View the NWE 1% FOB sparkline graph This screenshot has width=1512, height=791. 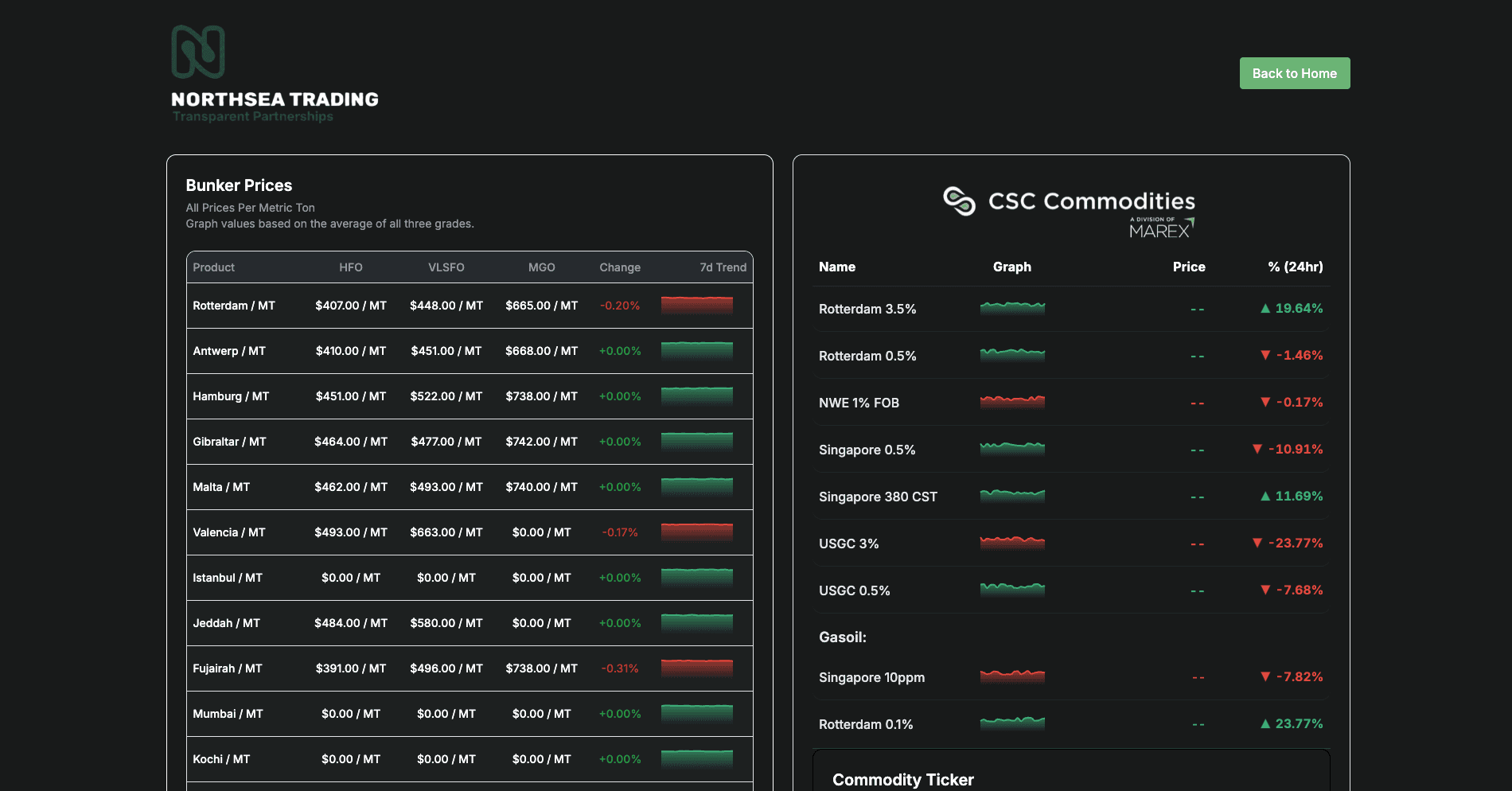pyautogui.click(x=1012, y=401)
